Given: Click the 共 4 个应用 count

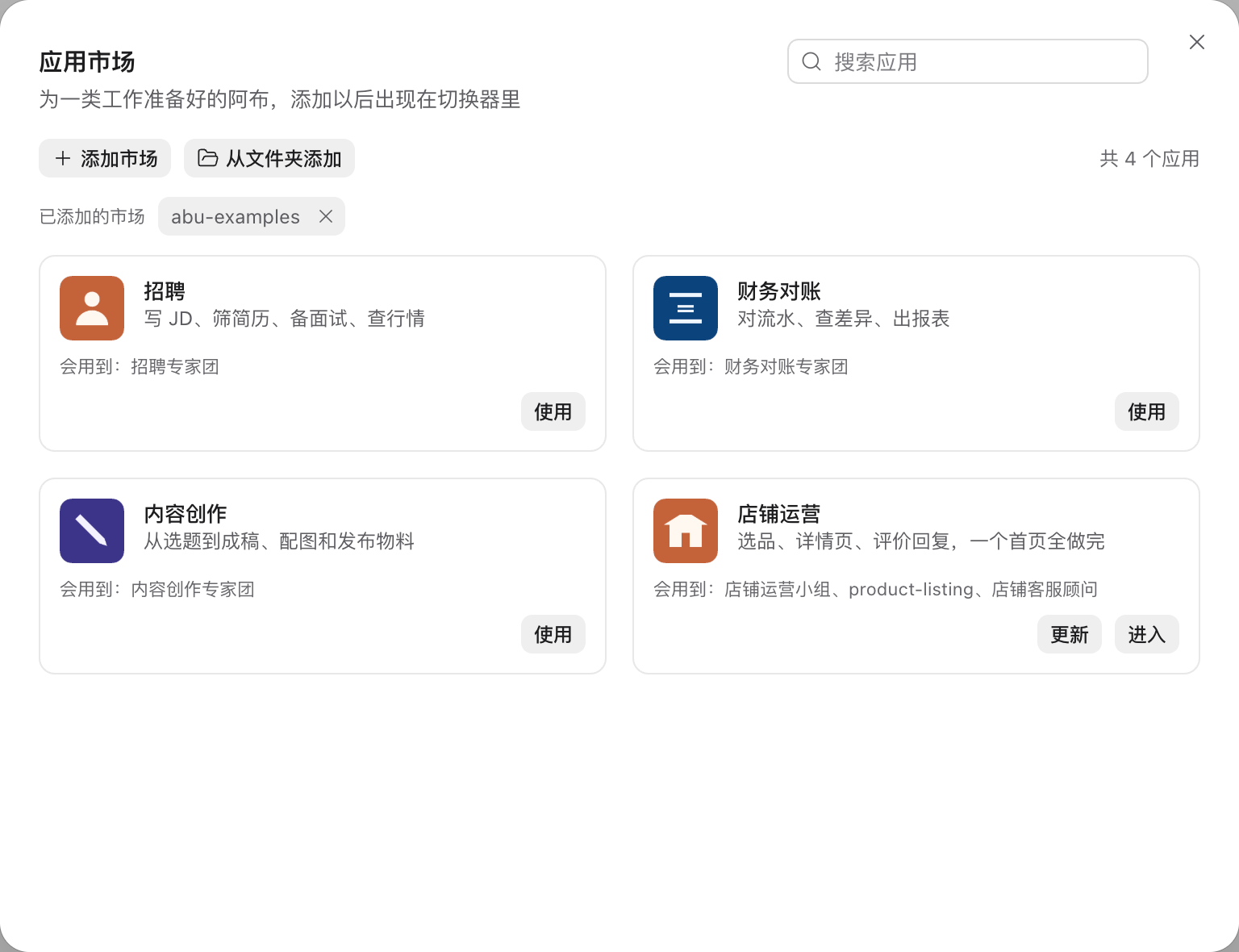Looking at the screenshot, I should (1149, 159).
